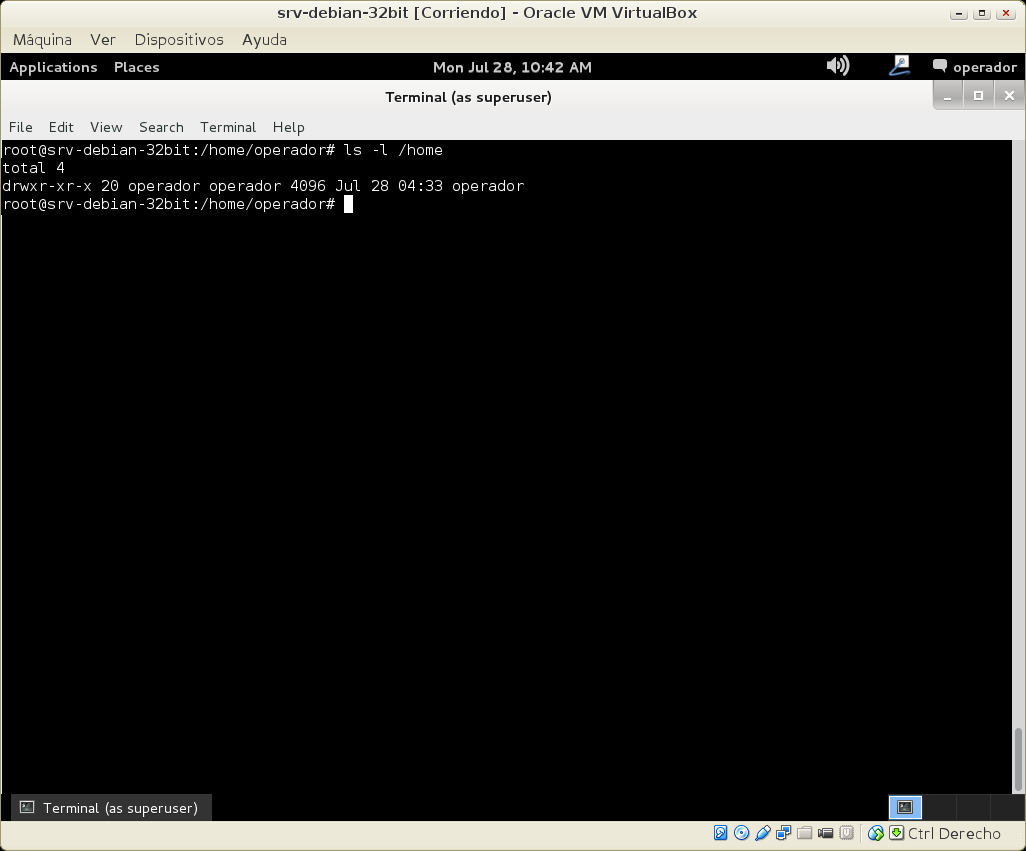This screenshot has height=851, width=1026.
Task: Expand the Places menu in top panel
Action: [x=137, y=67]
